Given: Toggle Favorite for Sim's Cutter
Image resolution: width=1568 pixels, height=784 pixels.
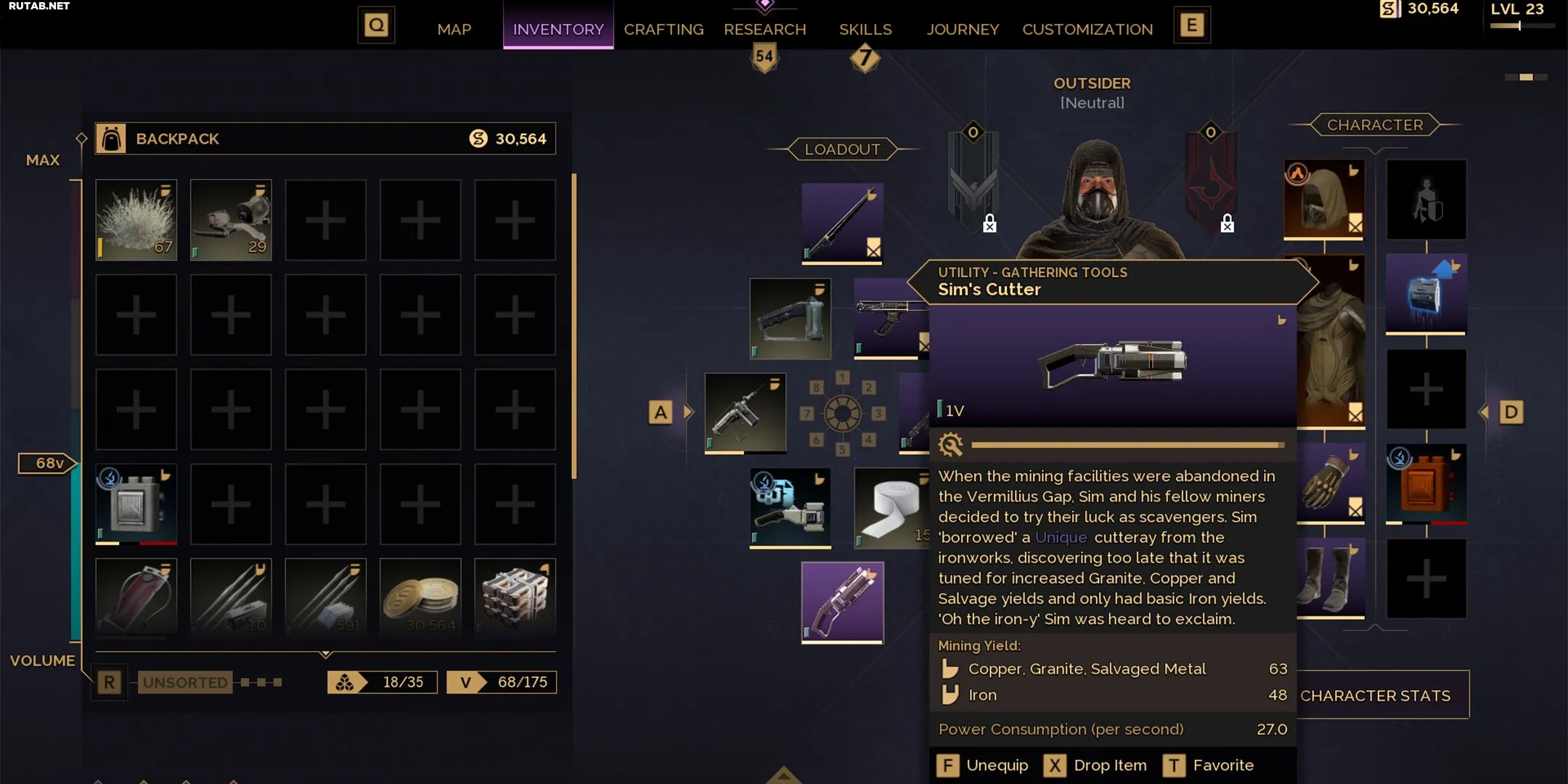Looking at the screenshot, I should tap(1208, 765).
